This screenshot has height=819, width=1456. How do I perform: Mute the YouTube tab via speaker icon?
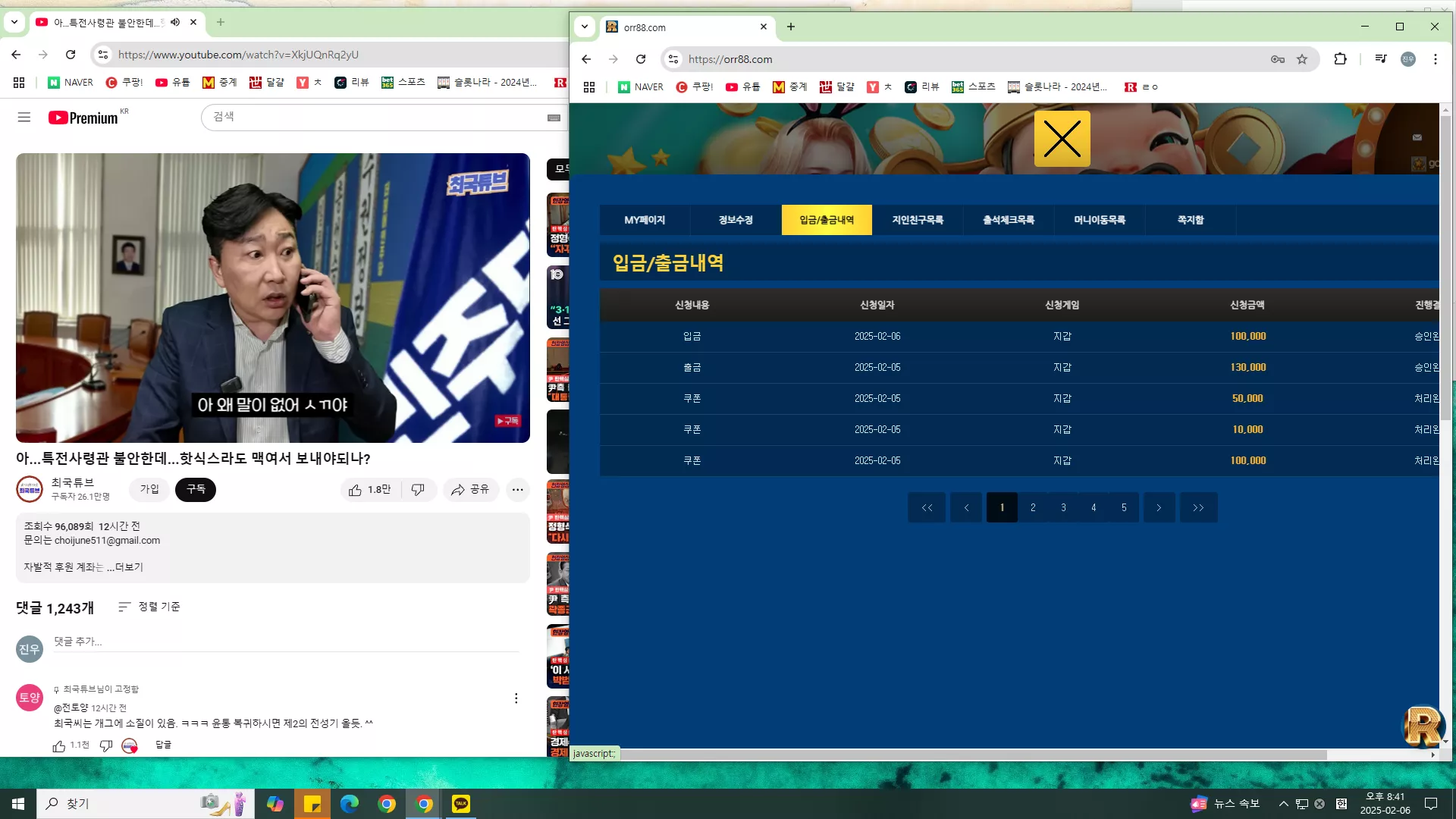point(175,23)
